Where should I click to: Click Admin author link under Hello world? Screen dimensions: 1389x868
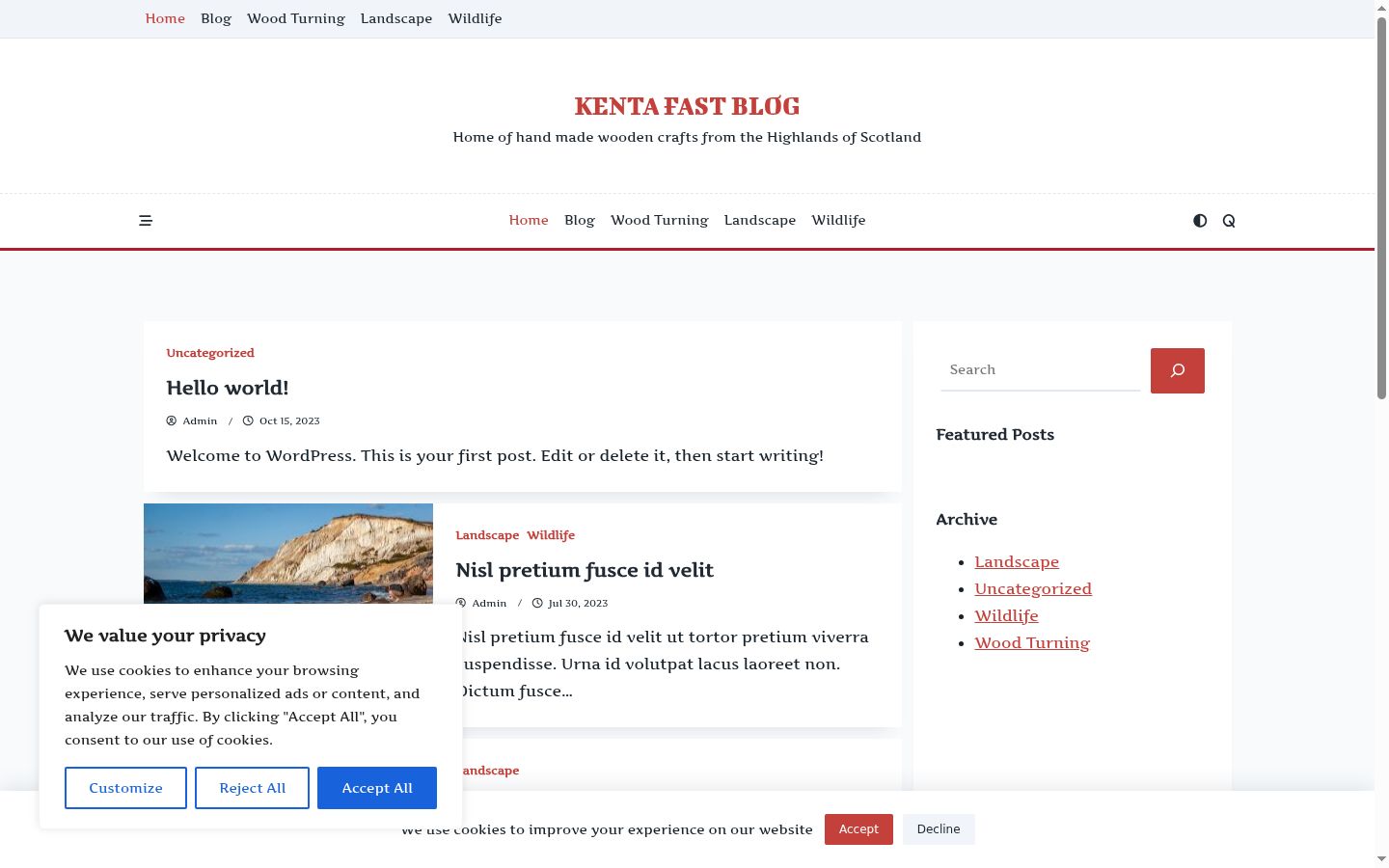pyautogui.click(x=200, y=420)
